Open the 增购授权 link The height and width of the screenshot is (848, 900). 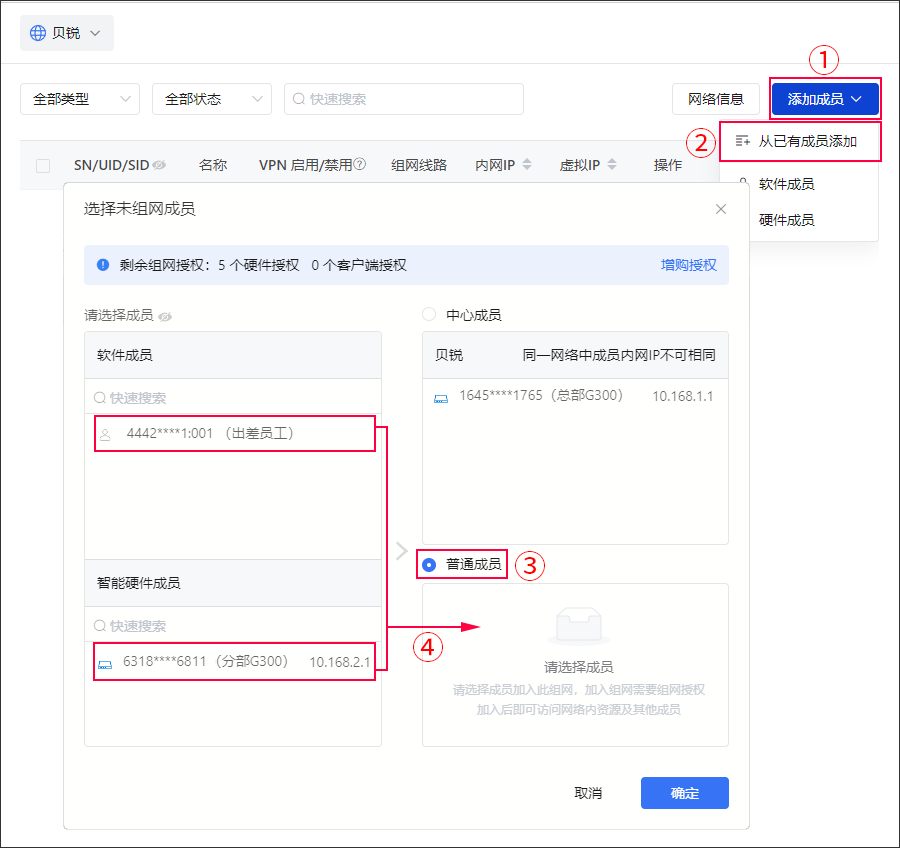tap(688, 265)
